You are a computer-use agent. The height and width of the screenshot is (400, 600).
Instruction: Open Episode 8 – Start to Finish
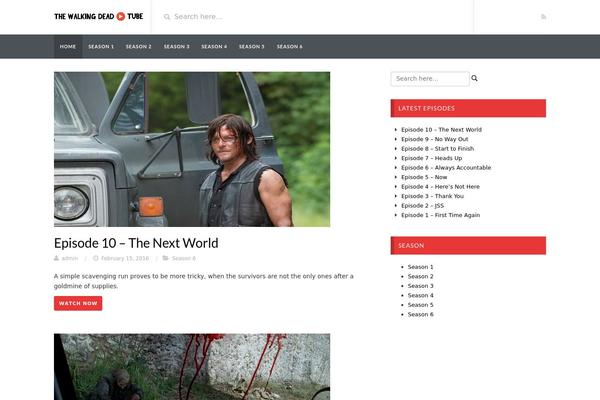point(437,149)
